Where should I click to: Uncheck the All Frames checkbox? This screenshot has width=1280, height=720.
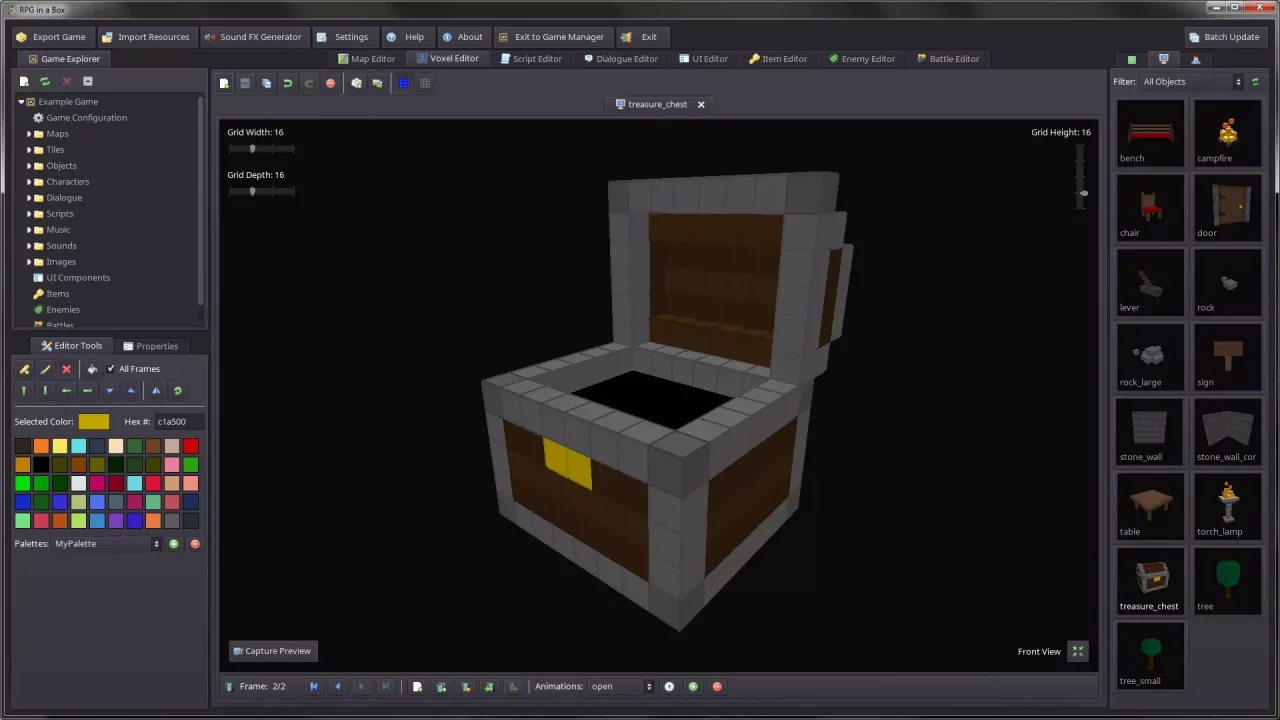[x=110, y=368]
